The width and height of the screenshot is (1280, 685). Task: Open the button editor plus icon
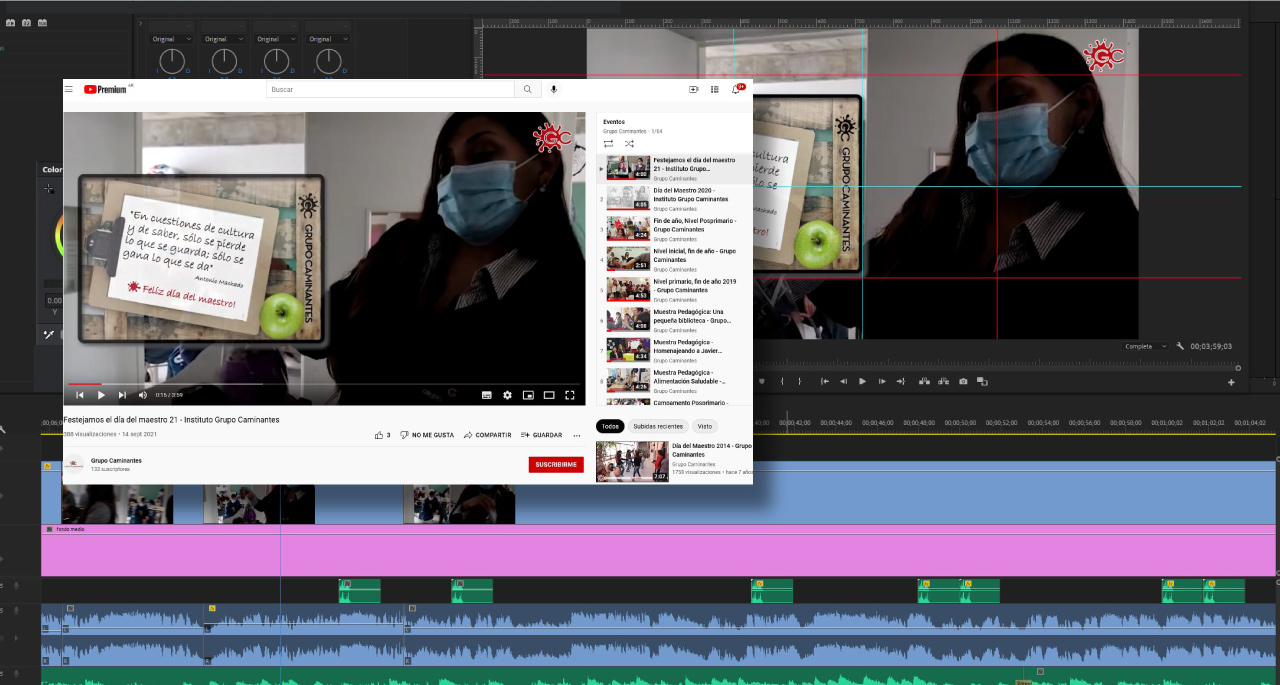click(x=1231, y=382)
